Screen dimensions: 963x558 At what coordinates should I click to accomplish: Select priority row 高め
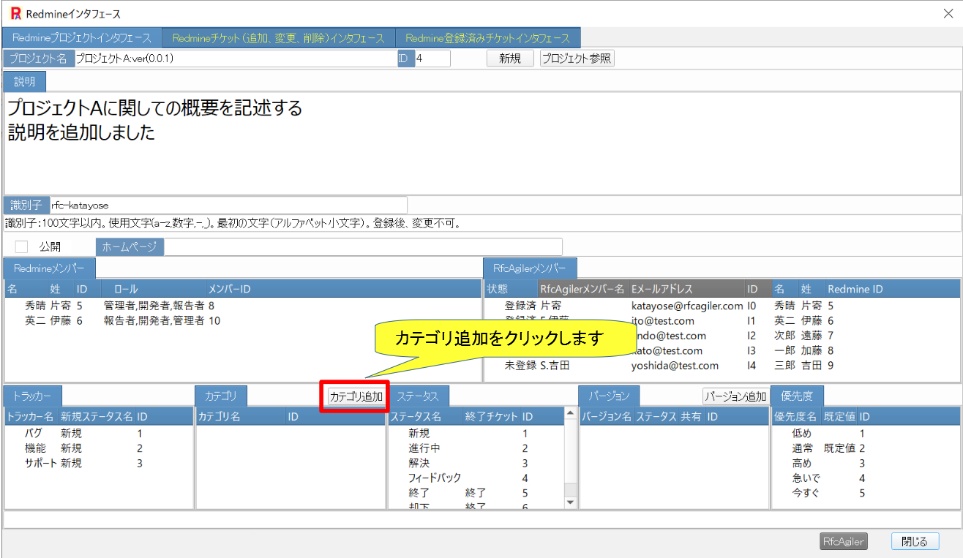[x=865, y=463]
